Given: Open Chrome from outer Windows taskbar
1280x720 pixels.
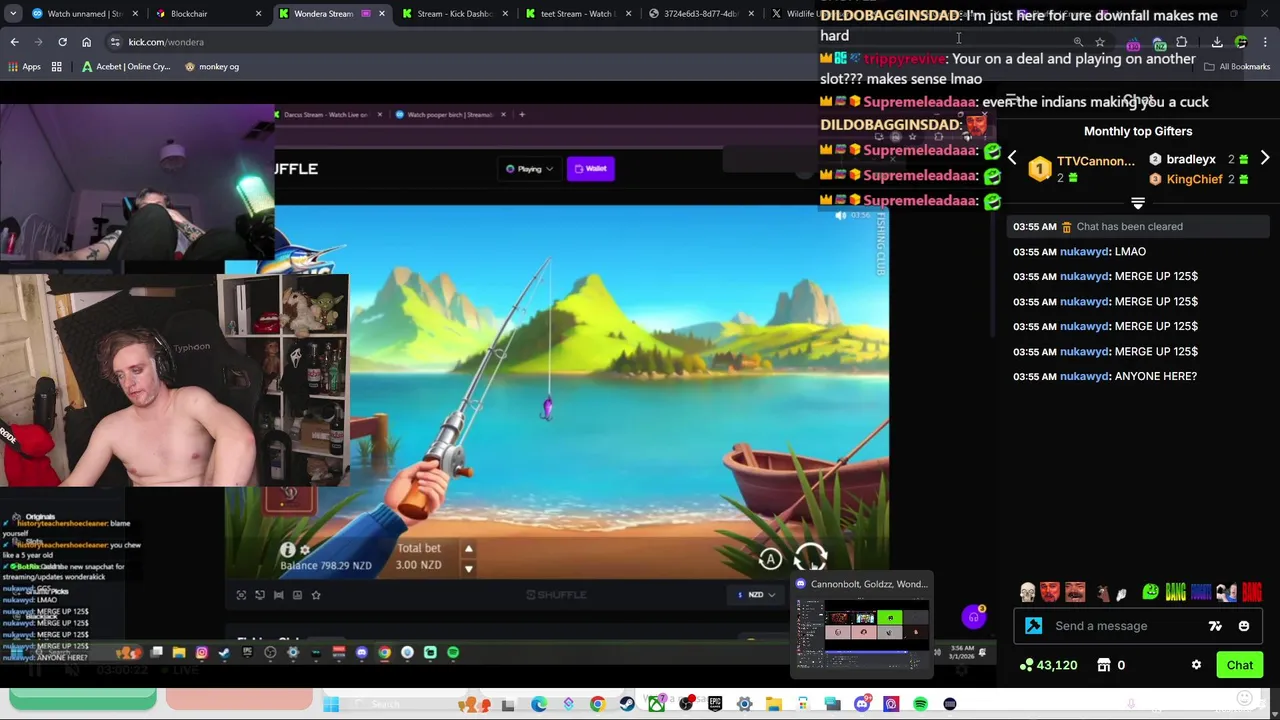Looking at the screenshot, I should point(597,704).
